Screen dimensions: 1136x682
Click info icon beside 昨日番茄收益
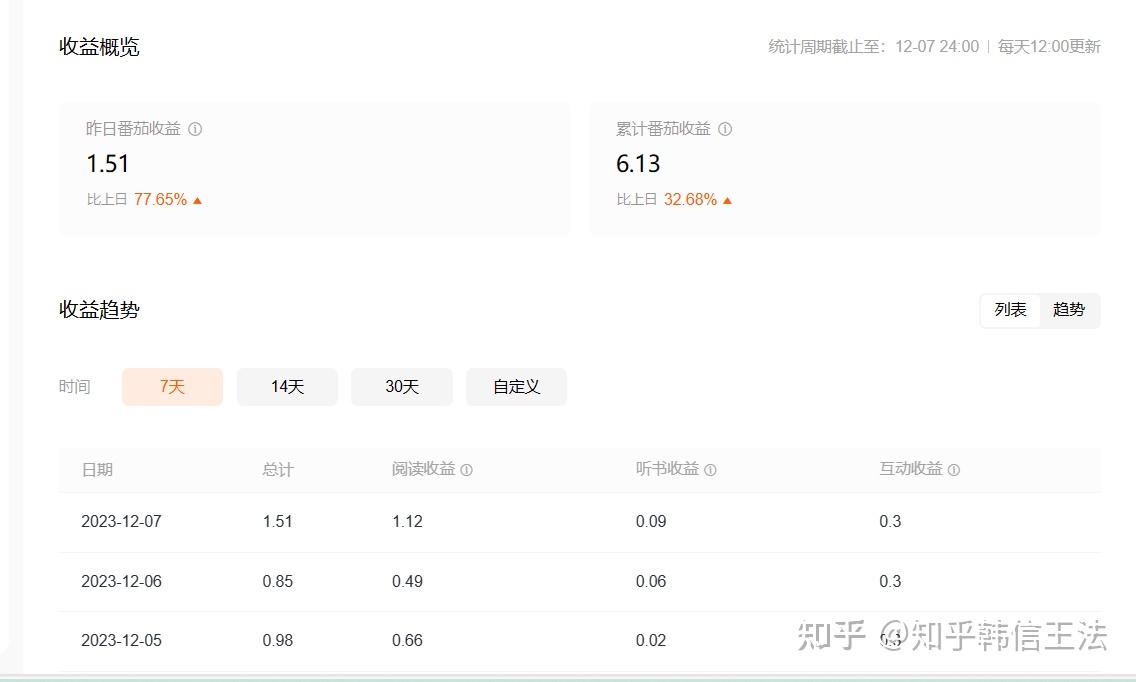[195, 129]
